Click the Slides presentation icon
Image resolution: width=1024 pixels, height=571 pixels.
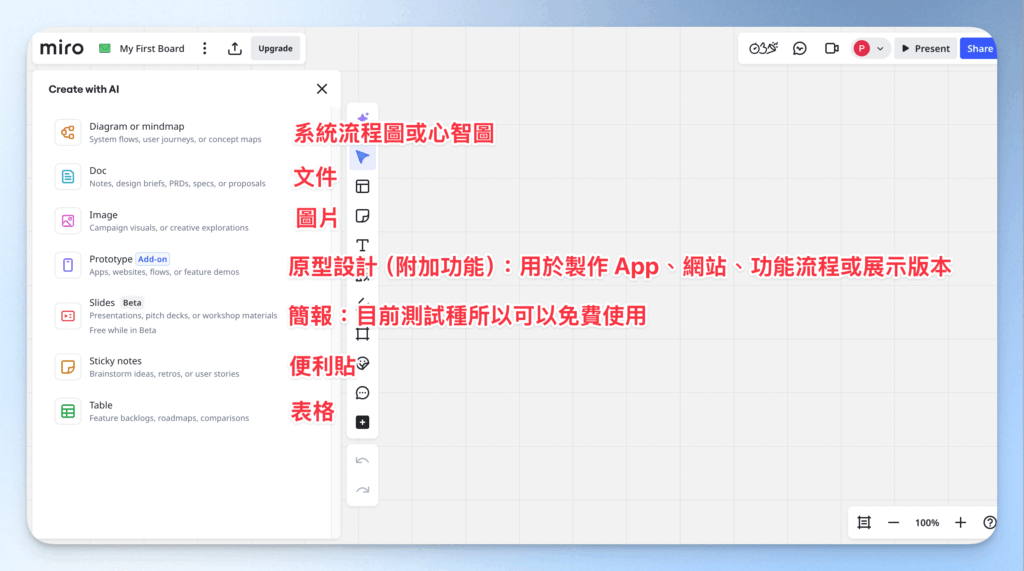[x=68, y=316]
